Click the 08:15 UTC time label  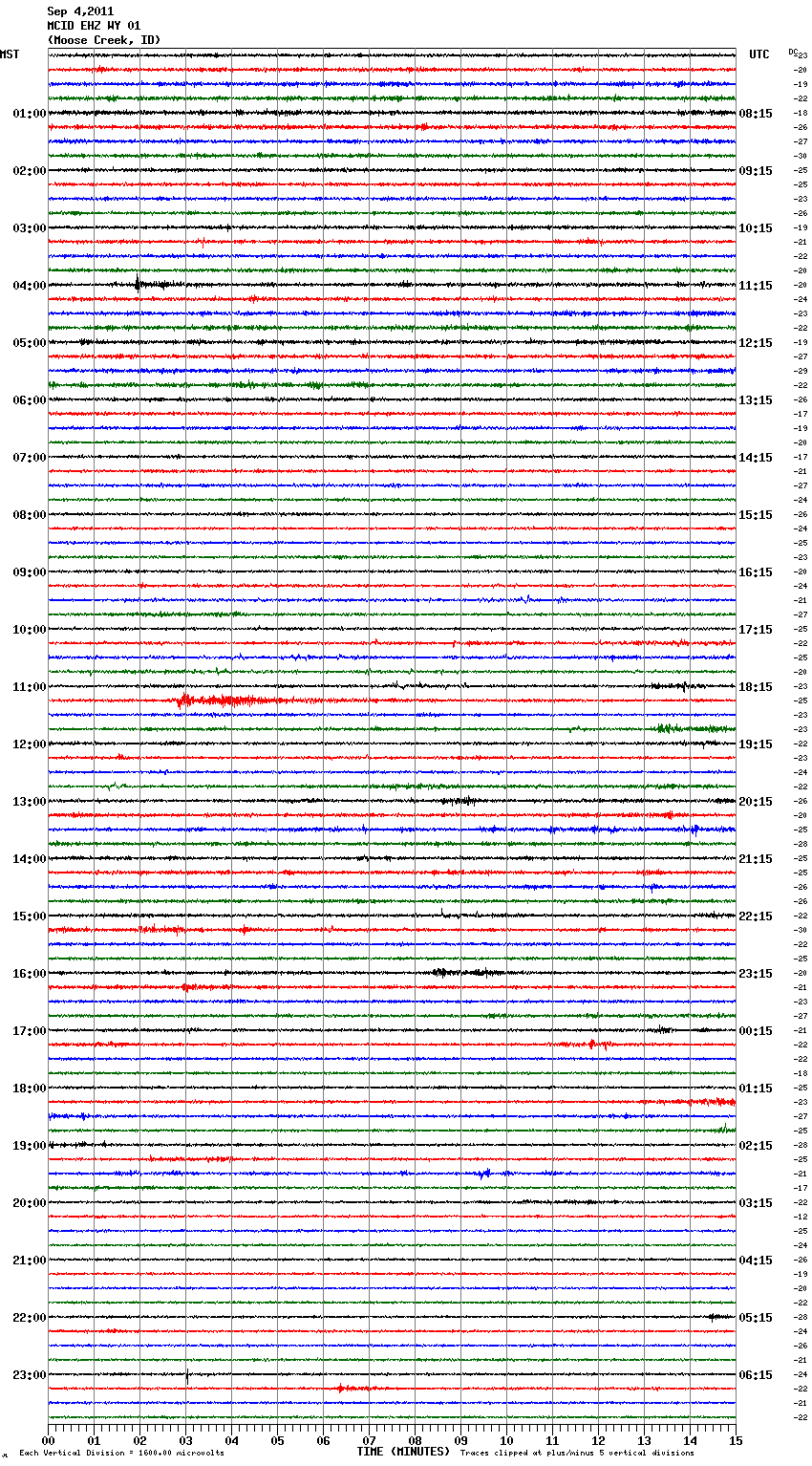point(756,114)
